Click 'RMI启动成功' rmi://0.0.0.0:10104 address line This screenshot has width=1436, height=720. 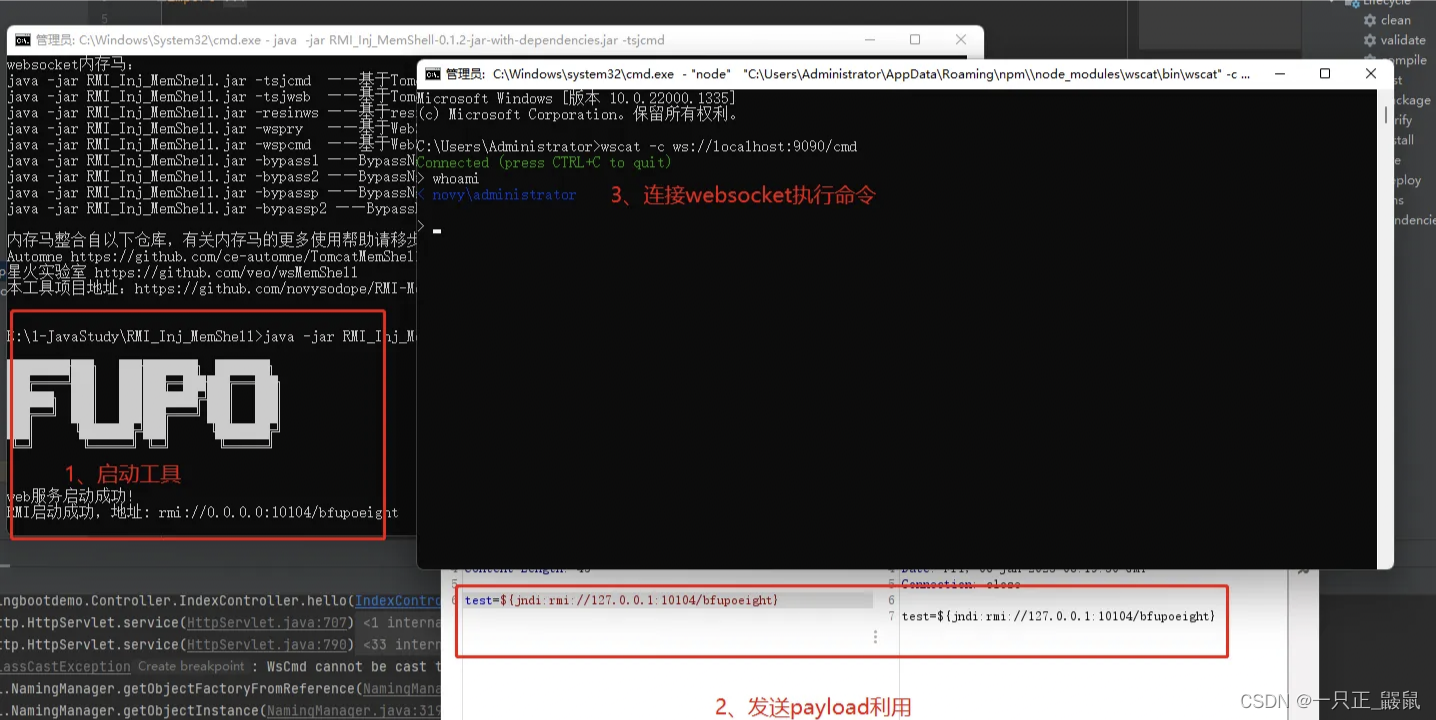203,512
